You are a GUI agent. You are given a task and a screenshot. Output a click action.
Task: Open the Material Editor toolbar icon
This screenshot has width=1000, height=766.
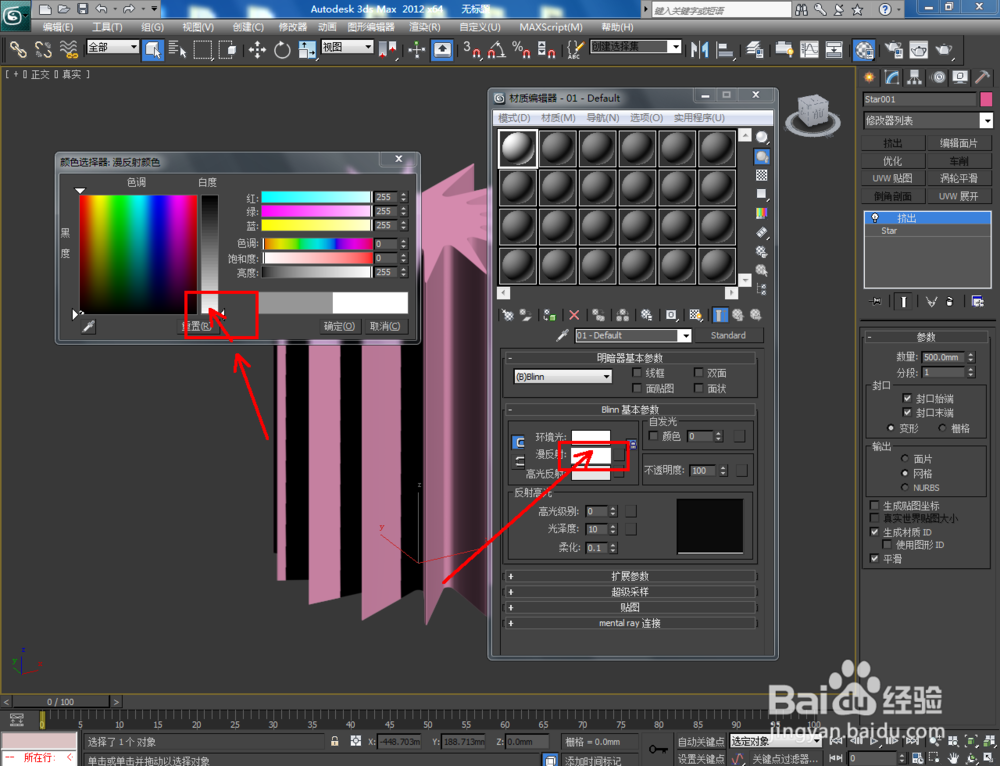click(x=864, y=50)
